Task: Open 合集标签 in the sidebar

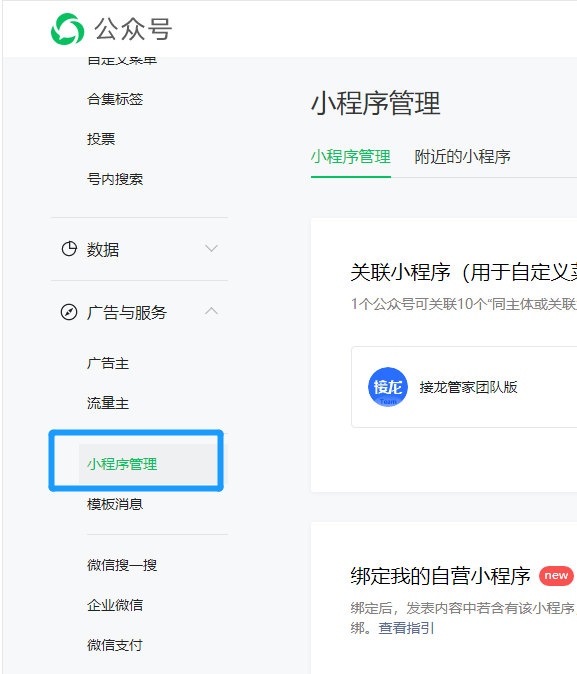Action: coord(115,99)
